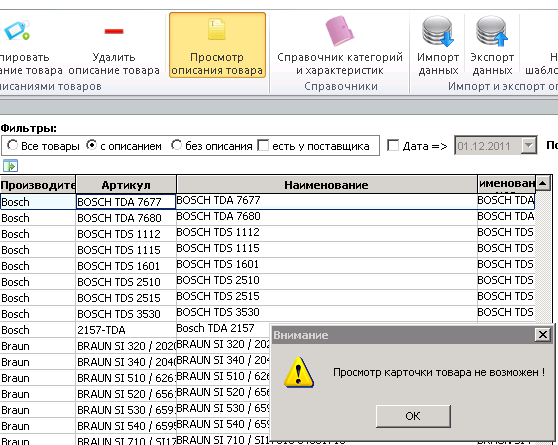The height and width of the screenshot is (445, 558).
Task: Select article cell BOSCH TDA 7680
Action: tap(126, 218)
